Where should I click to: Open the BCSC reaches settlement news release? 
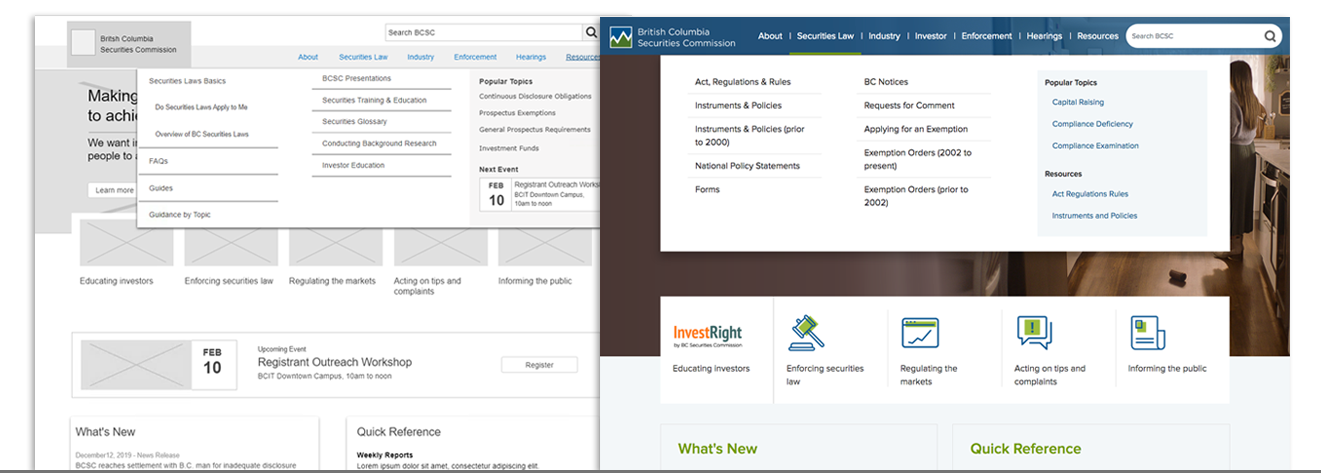[x=184, y=464]
